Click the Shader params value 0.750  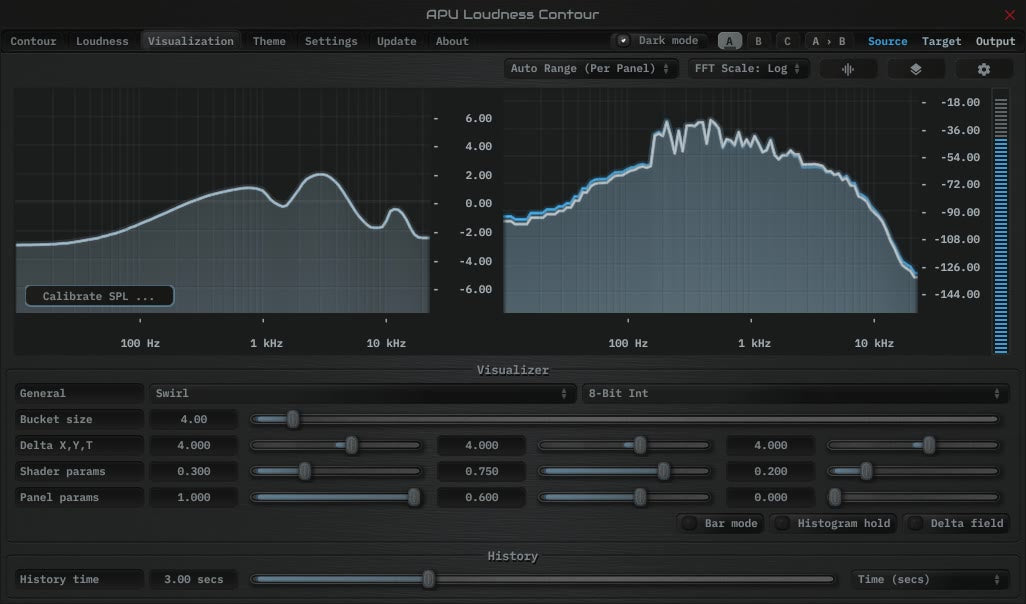pos(482,471)
